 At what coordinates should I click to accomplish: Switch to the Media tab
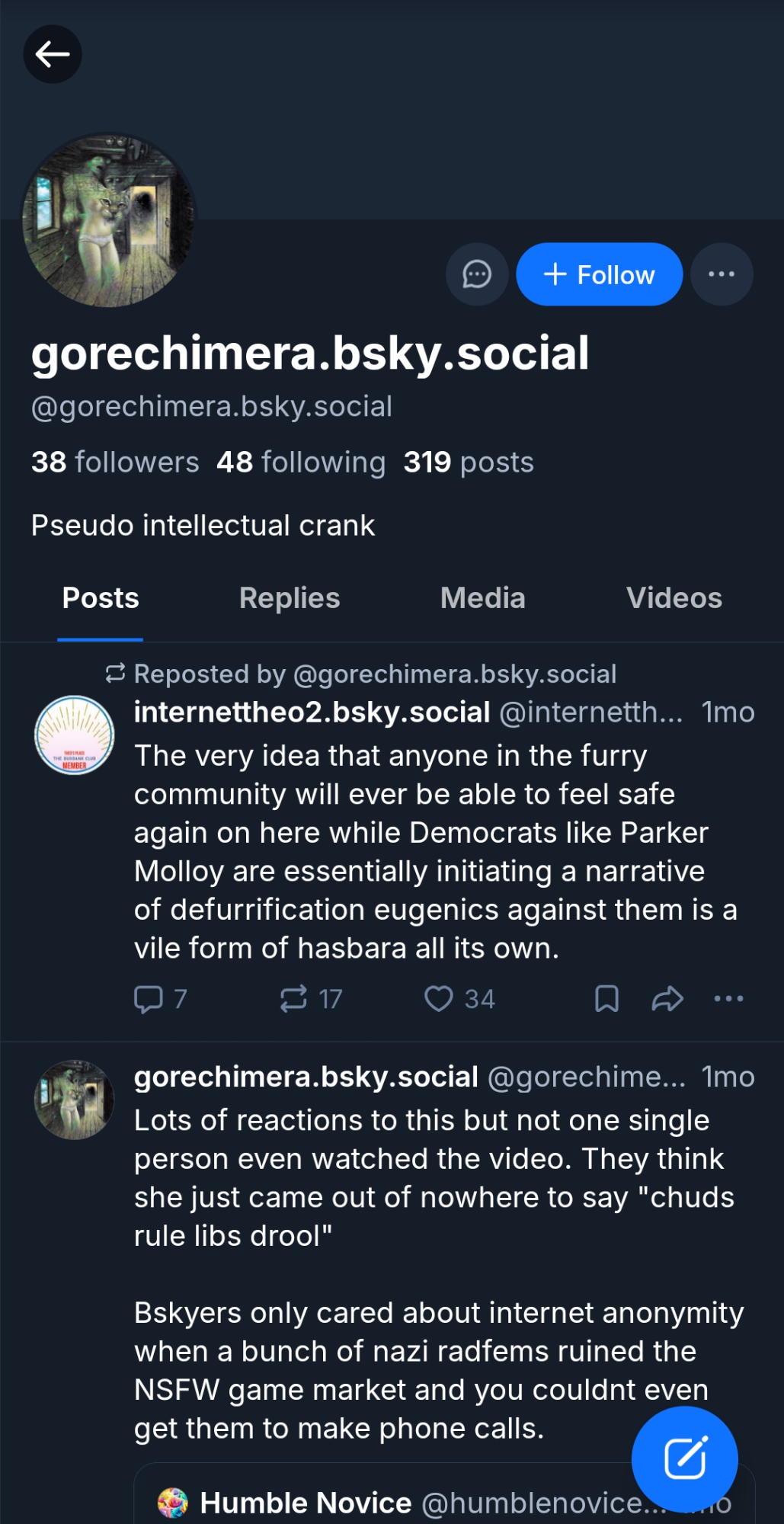[482, 599]
